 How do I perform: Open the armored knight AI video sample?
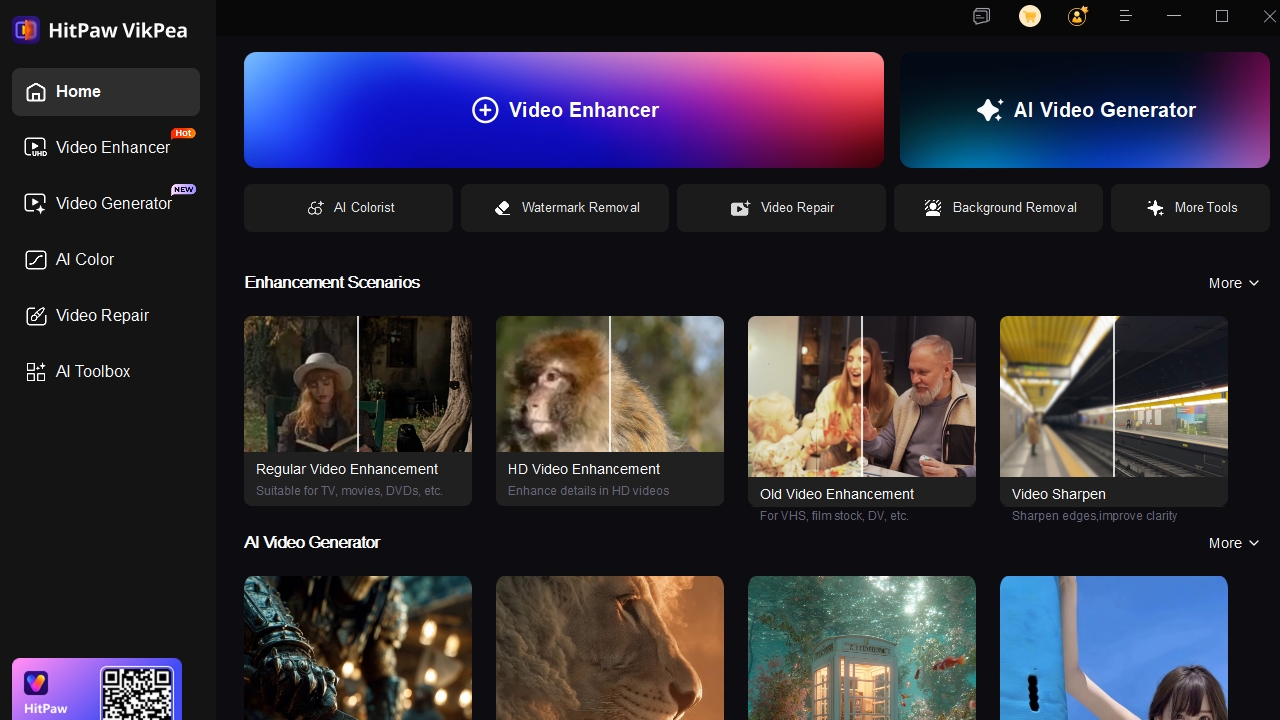(x=358, y=648)
